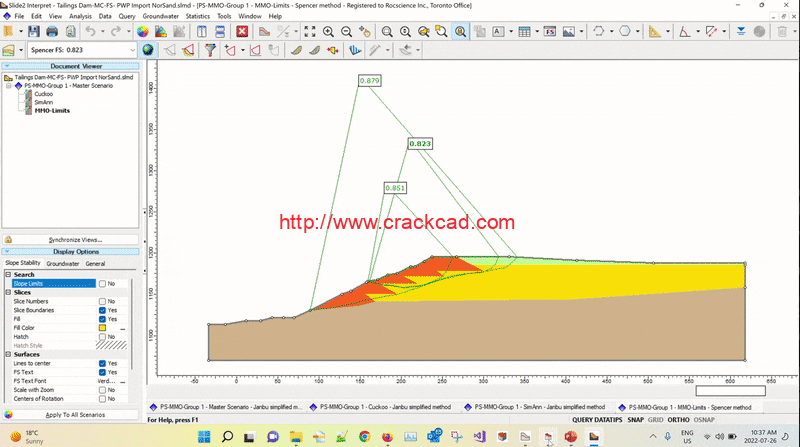Click the Hatch Style pattern swatch
This screenshot has width=800, height=447.
(x=111, y=345)
